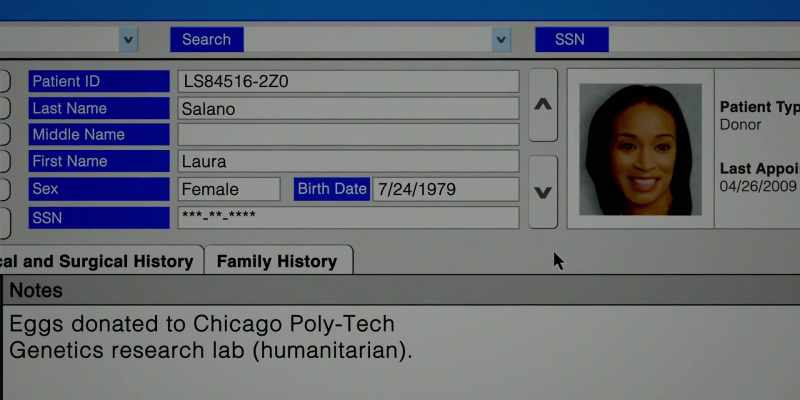Image resolution: width=800 pixels, height=400 pixels.
Task: Select the Sex label
Action: 99,189
